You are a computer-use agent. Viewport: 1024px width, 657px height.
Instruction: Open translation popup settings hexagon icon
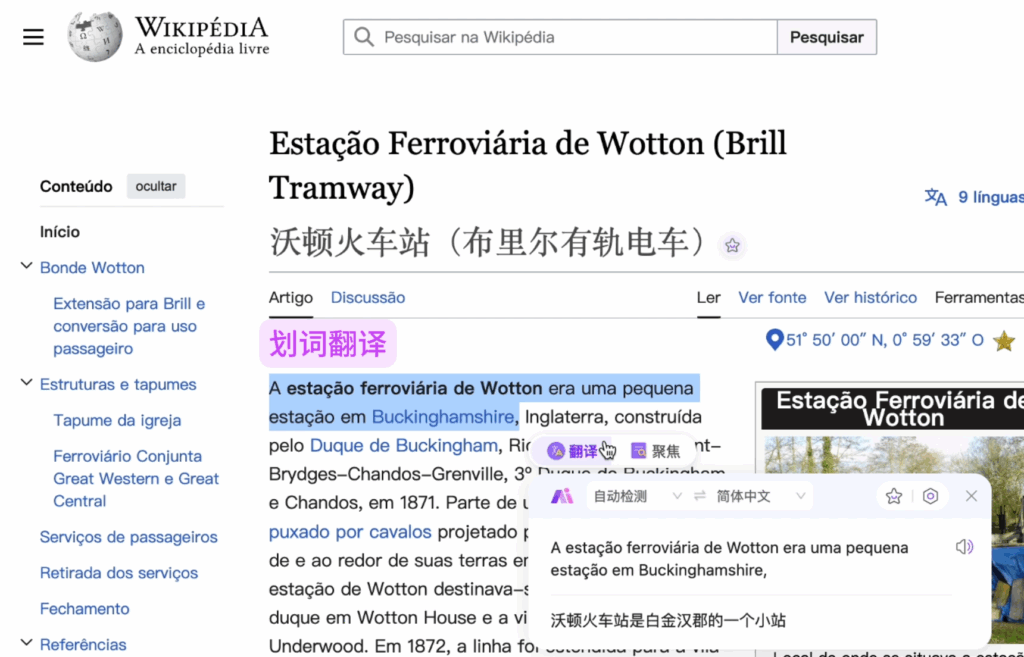[931, 496]
